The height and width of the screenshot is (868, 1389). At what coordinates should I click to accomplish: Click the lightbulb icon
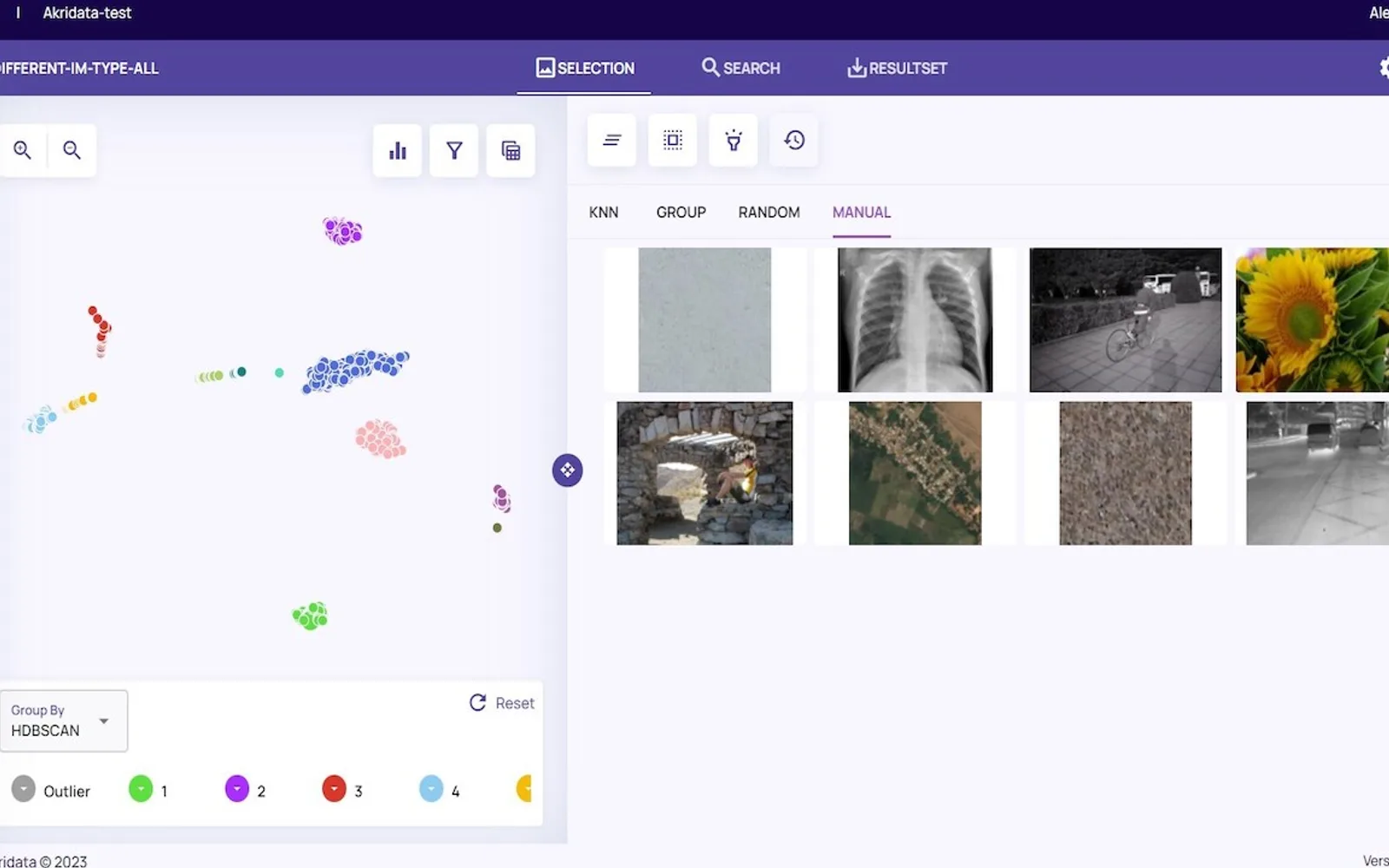[x=734, y=140]
